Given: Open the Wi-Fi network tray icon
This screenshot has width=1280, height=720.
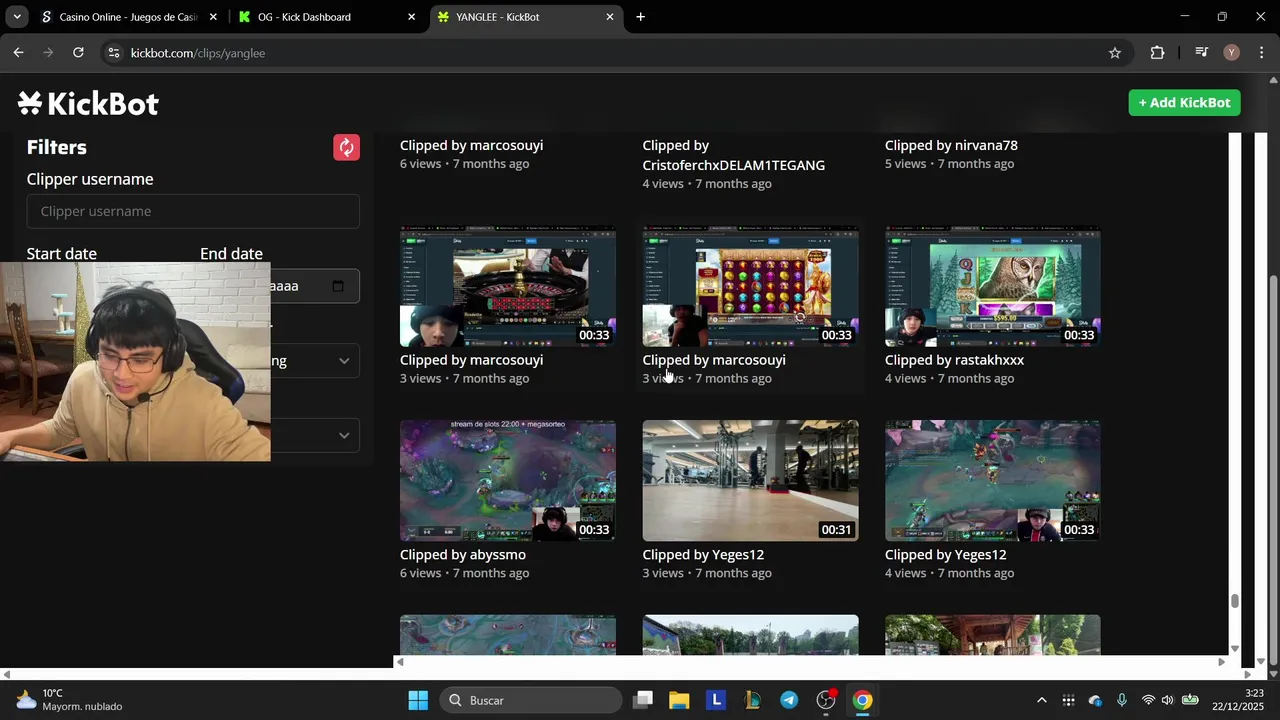Looking at the screenshot, I should [1148, 700].
